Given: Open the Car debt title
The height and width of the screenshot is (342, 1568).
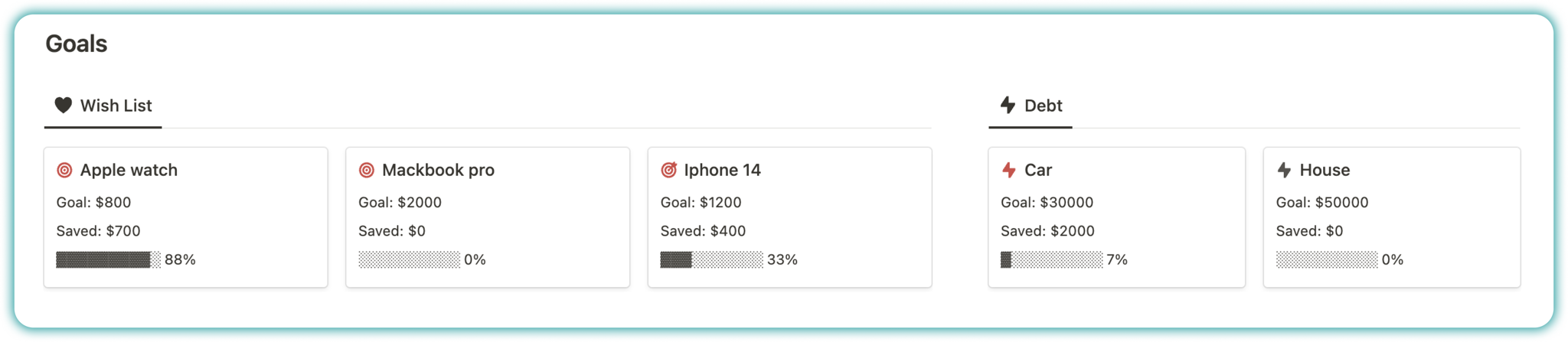Looking at the screenshot, I should tap(1038, 170).
